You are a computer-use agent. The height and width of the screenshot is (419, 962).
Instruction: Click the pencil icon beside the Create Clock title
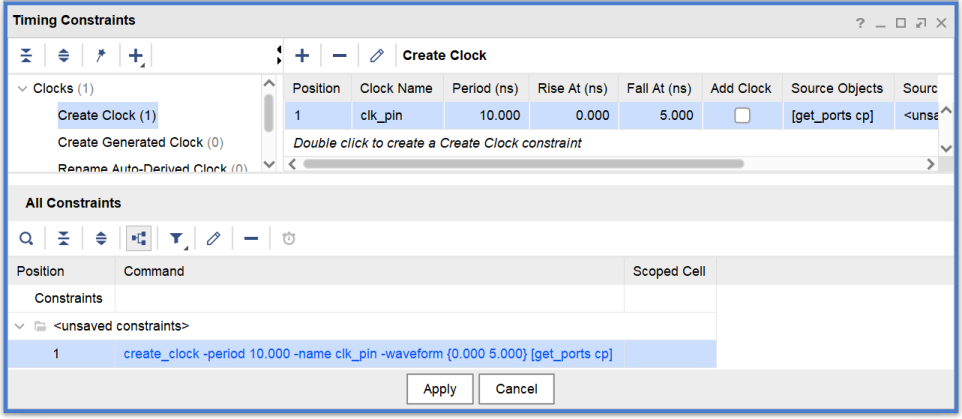click(377, 56)
